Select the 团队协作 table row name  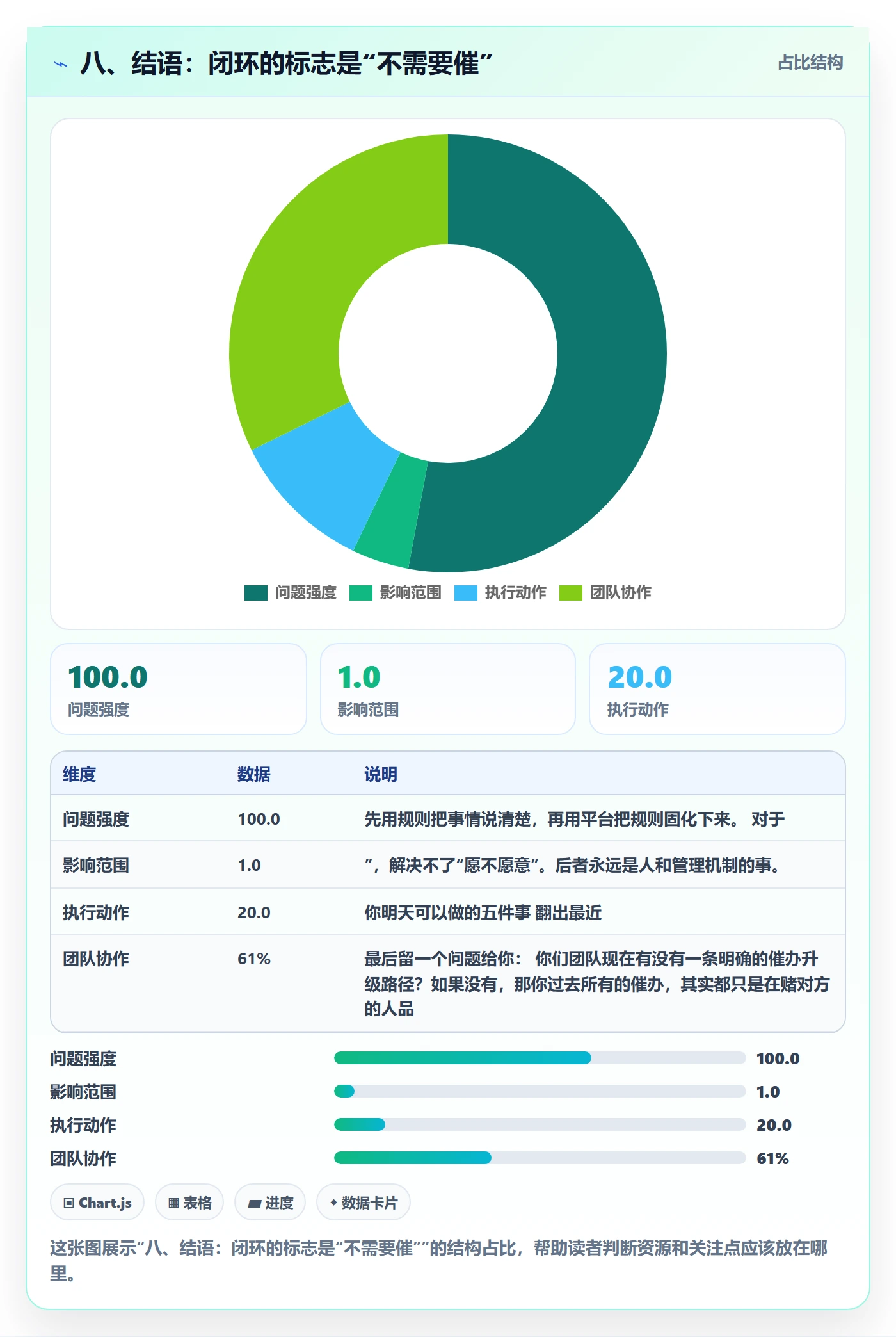(96, 959)
